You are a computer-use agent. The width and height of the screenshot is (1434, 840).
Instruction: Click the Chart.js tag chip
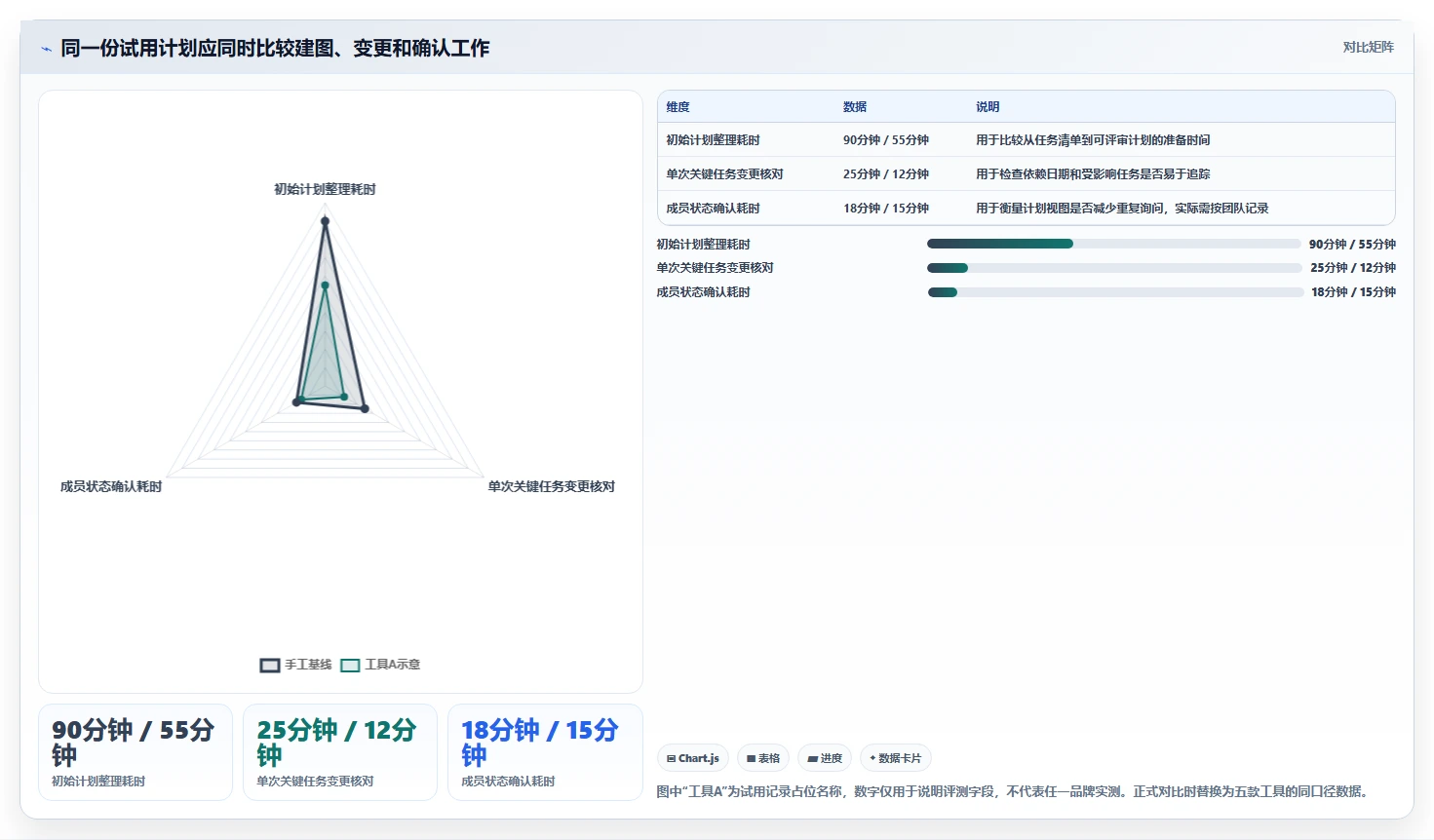693,758
